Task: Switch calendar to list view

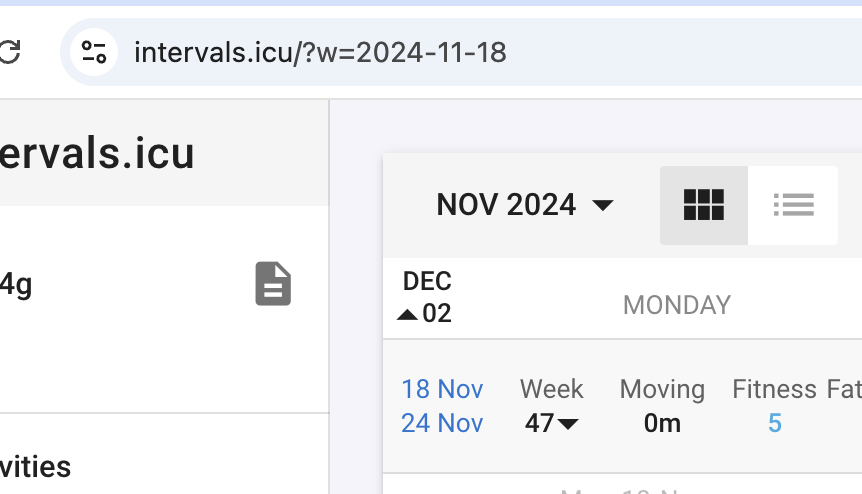Action: (793, 205)
